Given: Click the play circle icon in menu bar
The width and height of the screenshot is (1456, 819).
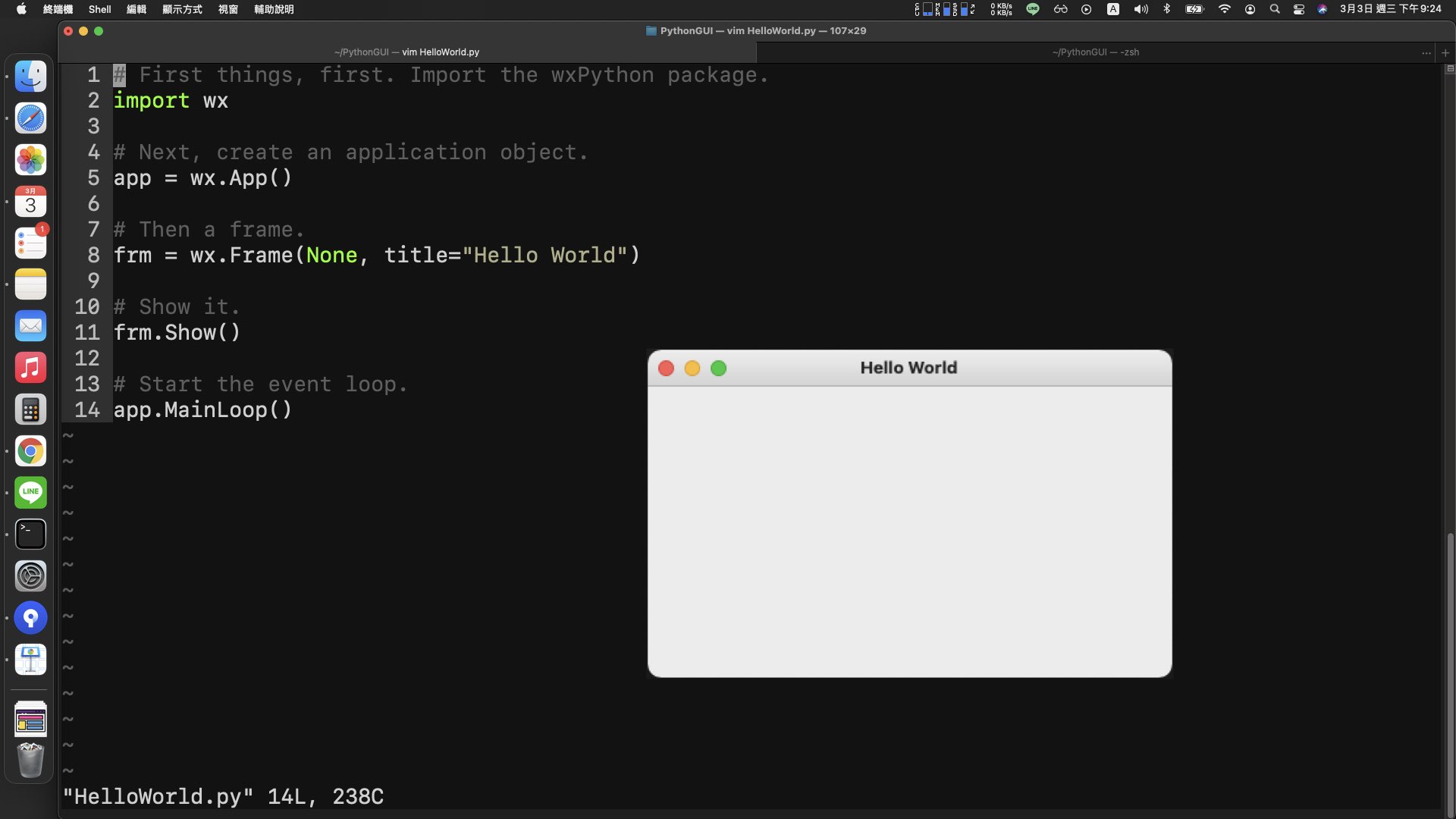Looking at the screenshot, I should tap(1086, 9).
